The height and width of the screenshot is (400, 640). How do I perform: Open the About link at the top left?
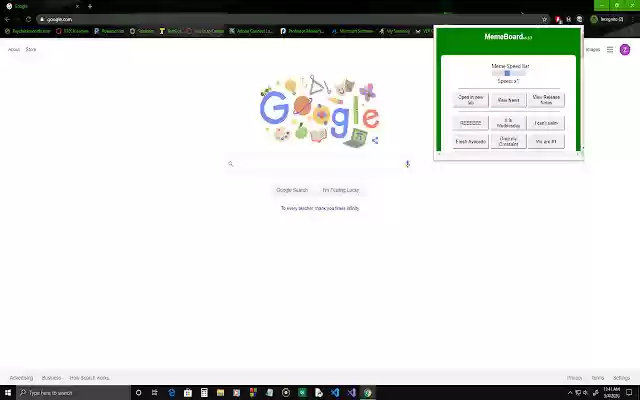[x=14, y=49]
